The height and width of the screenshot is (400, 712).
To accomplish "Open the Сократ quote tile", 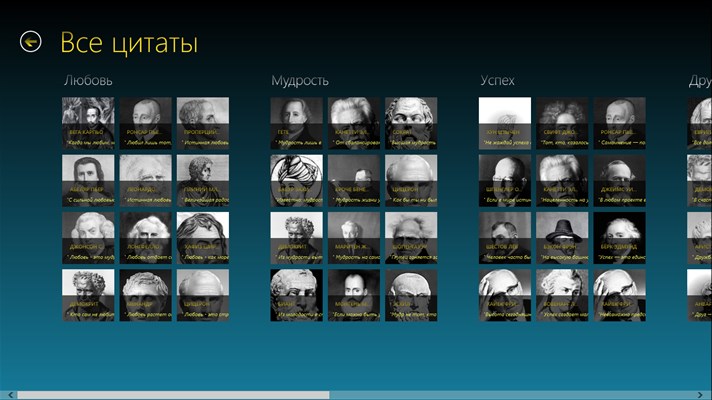I will (411, 123).
